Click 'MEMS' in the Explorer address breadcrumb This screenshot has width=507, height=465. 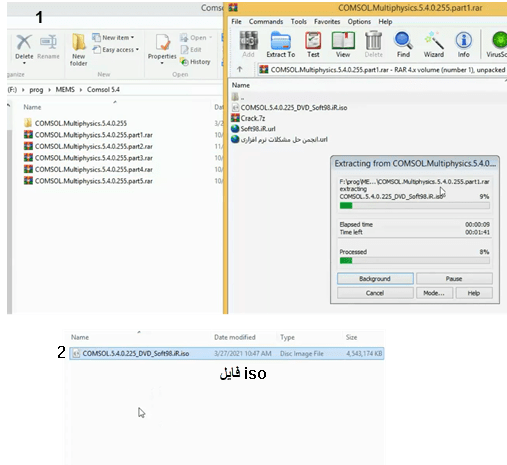point(65,90)
